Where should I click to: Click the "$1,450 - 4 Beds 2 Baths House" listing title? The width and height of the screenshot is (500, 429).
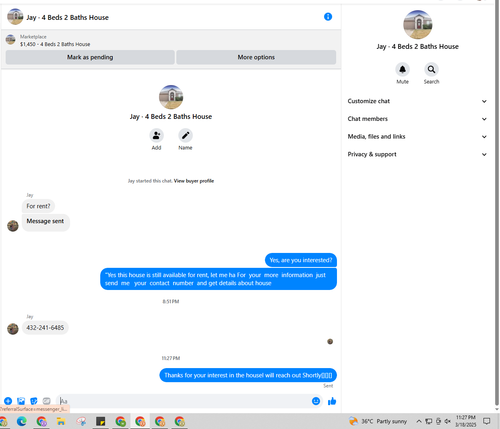tap(55, 44)
